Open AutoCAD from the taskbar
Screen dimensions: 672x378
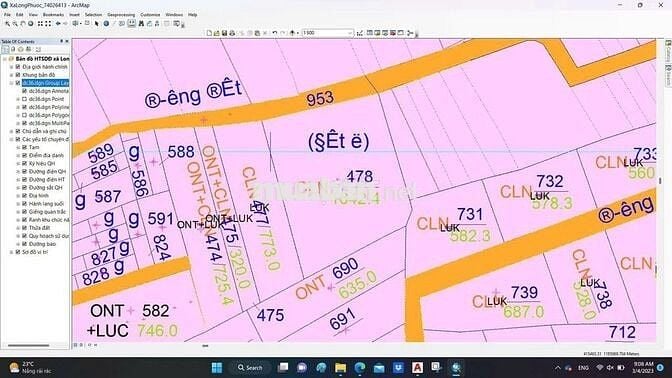pos(417,368)
